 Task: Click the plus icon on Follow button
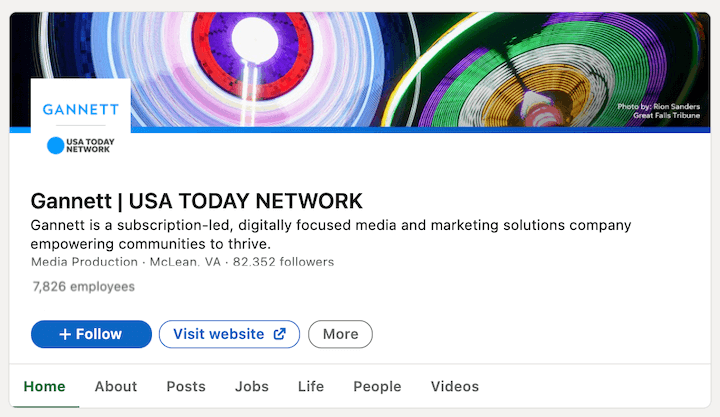click(65, 334)
